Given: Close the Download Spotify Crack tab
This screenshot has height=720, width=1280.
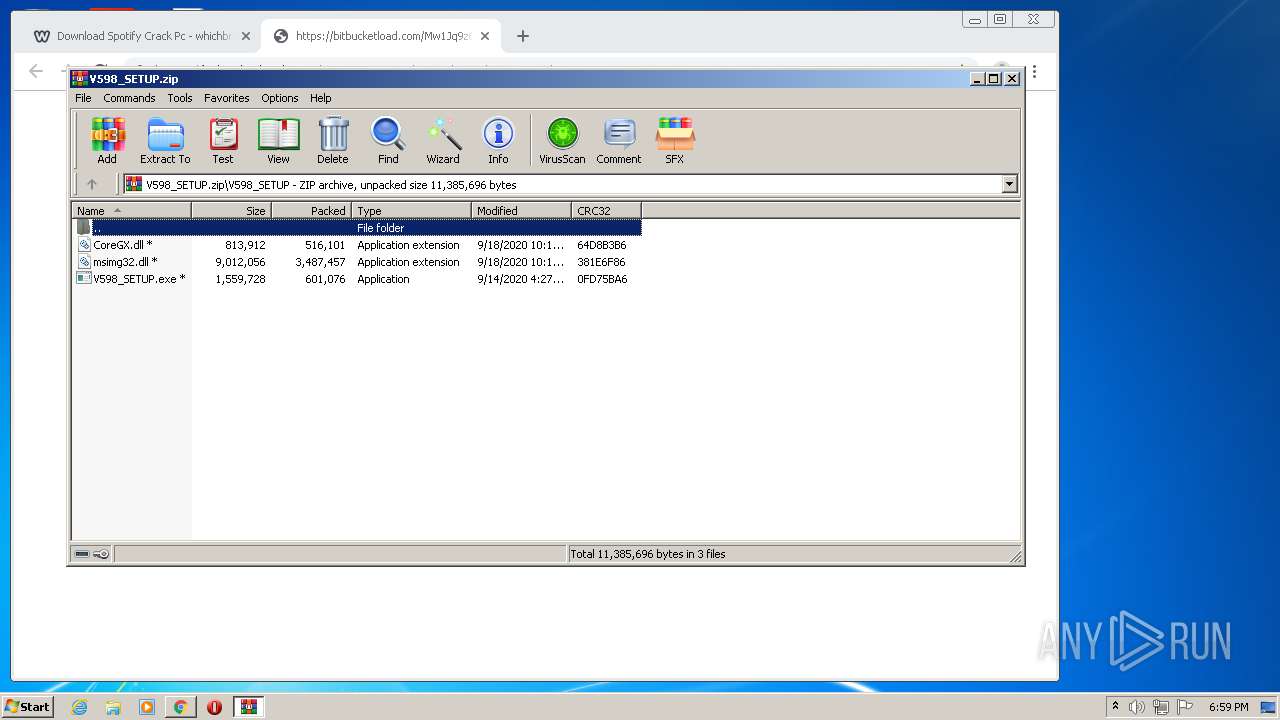Looking at the screenshot, I should coord(246,36).
